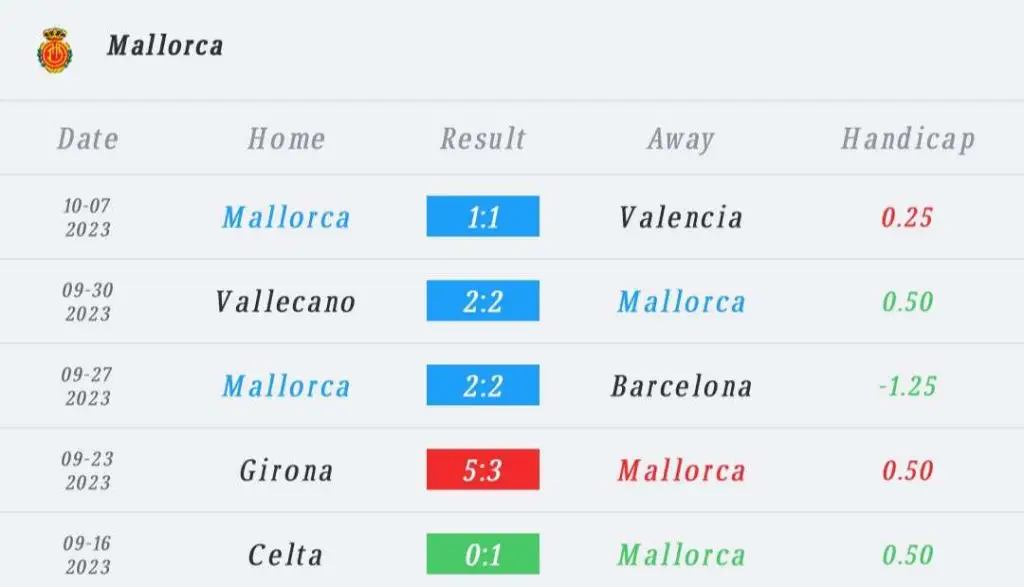This screenshot has height=587, width=1024.
Task: Open the 2:2 result against Vallecano
Action: click(x=483, y=300)
